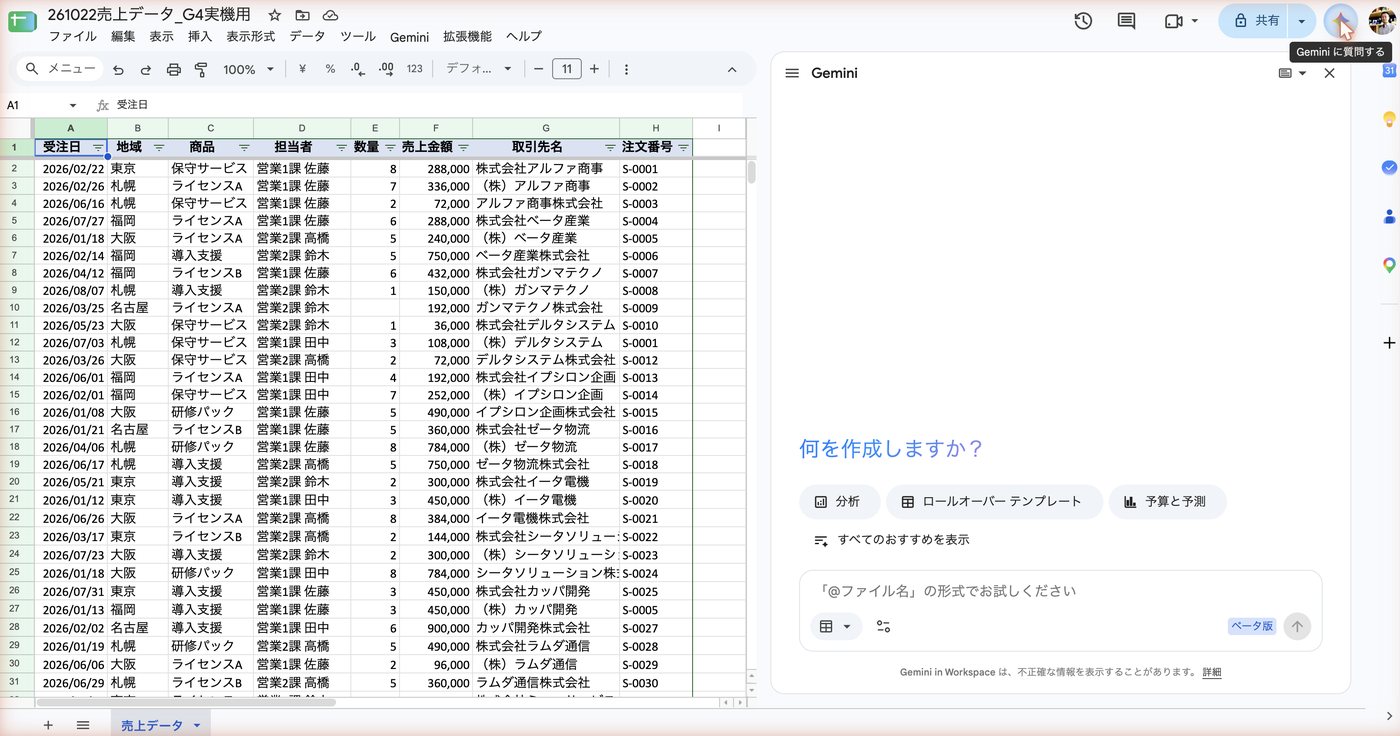Open the comments icon
This screenshot has height=736, width=1400.
coord(1126,21)
